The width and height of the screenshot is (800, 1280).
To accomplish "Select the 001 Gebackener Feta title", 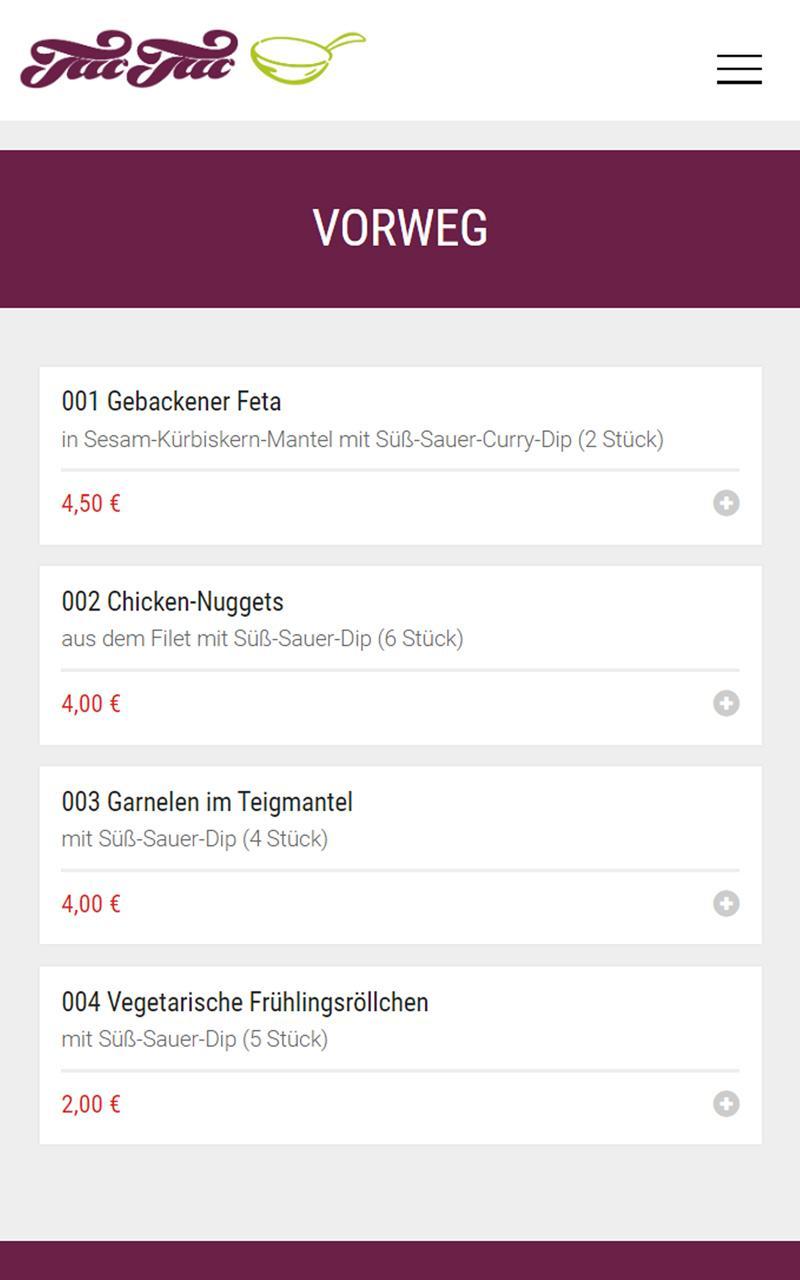I will (171, 402).
